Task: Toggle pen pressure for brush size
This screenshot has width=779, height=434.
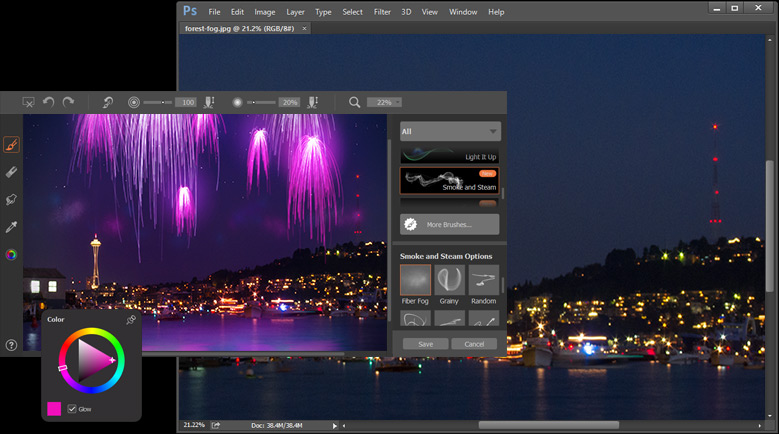Action: click(x=209, y=102)
